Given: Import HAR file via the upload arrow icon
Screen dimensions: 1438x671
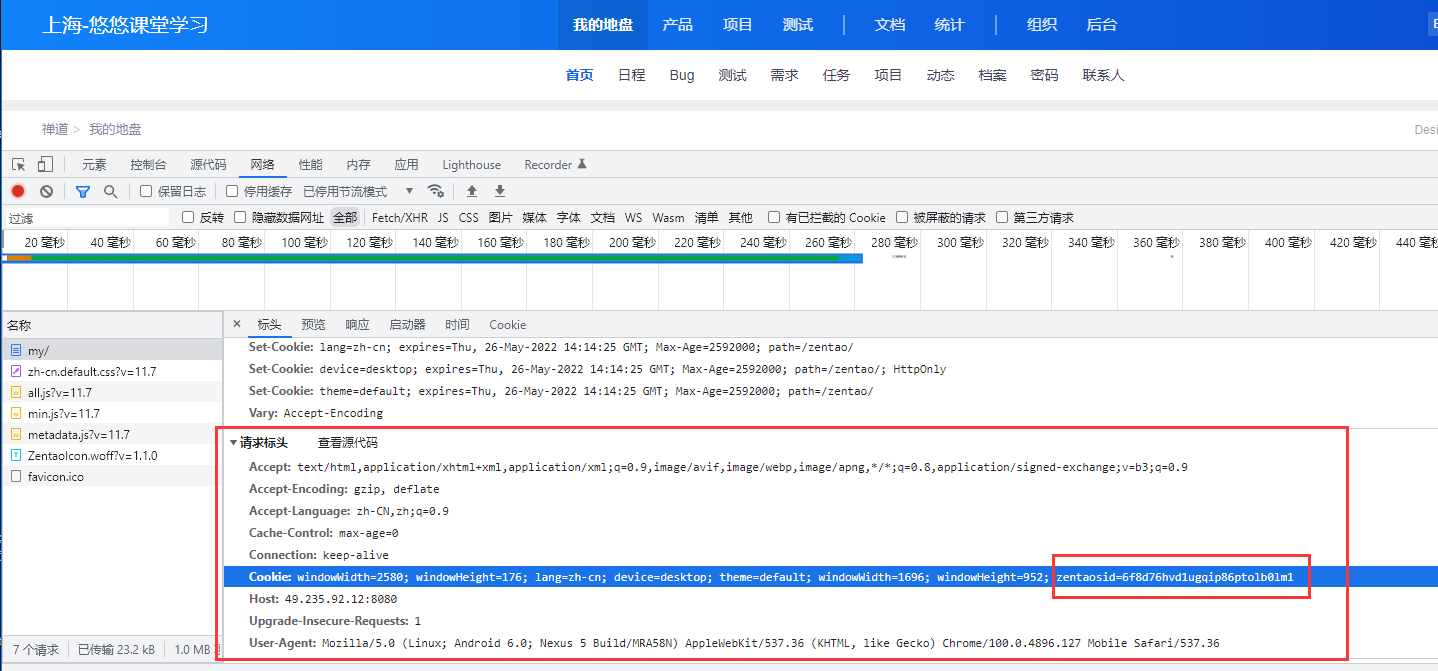Looking at the screenshot, I should click(472, 192).
